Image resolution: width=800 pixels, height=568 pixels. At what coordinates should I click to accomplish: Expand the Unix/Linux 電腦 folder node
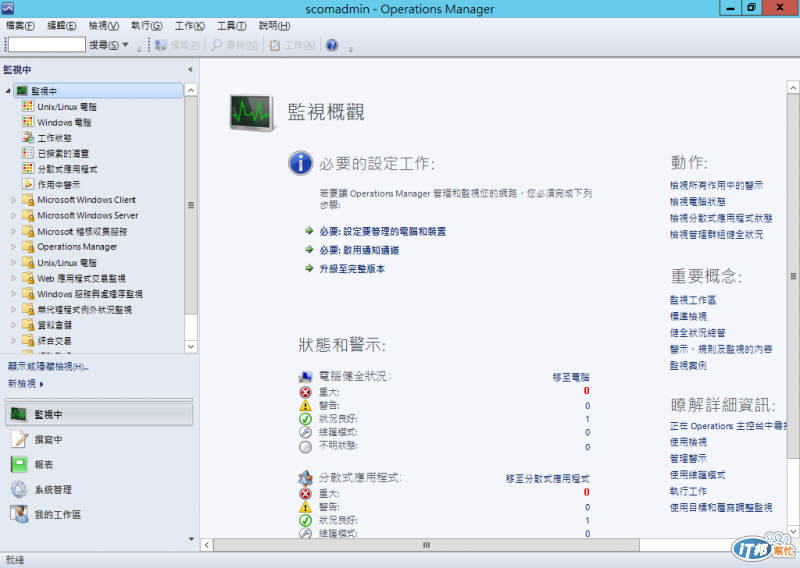click(14, 262)
